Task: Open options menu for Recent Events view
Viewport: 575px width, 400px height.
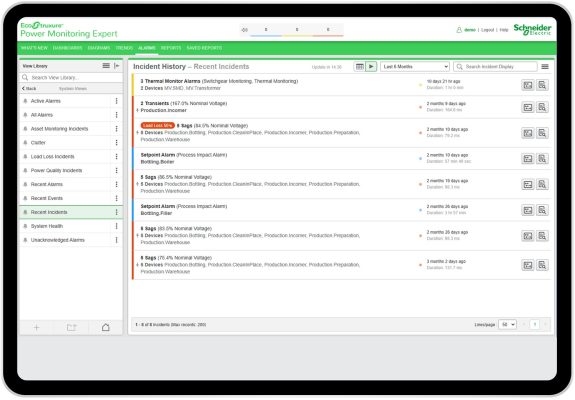Action: tap(116, 198)
